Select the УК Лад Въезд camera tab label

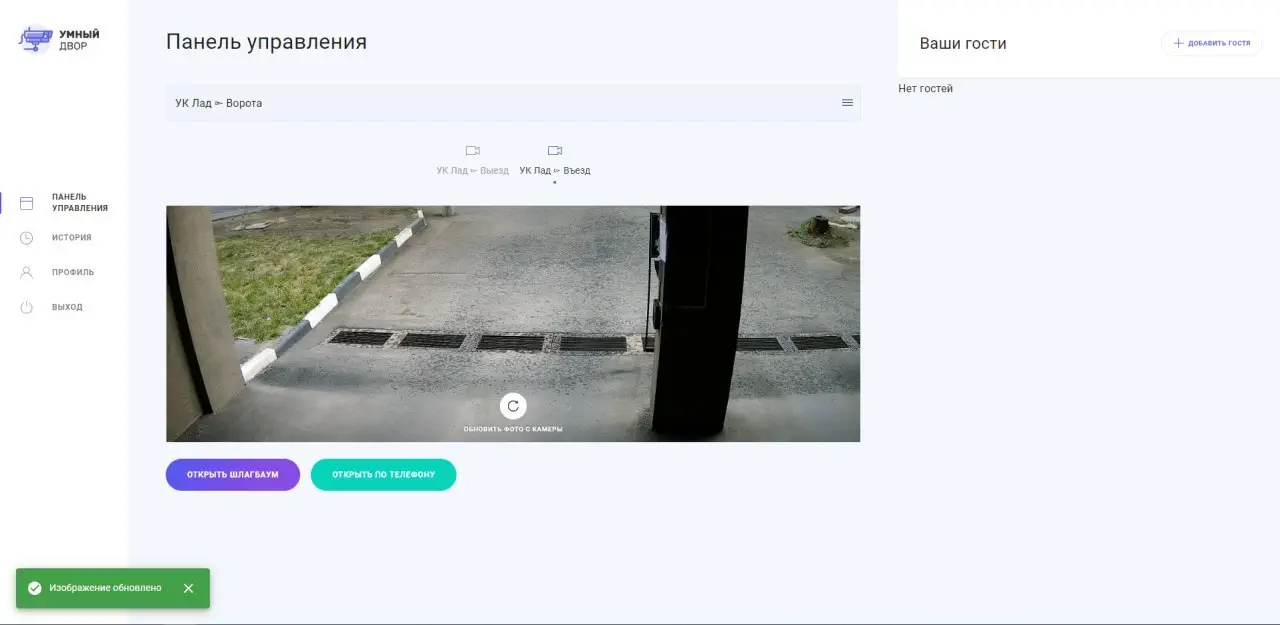click(x=555, y=171)
